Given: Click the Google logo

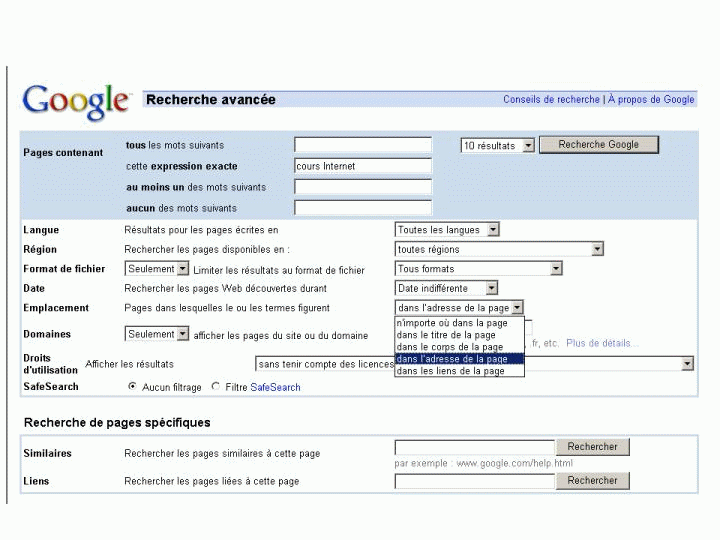Looking at the screenshot, I should [x=76, y=102].
